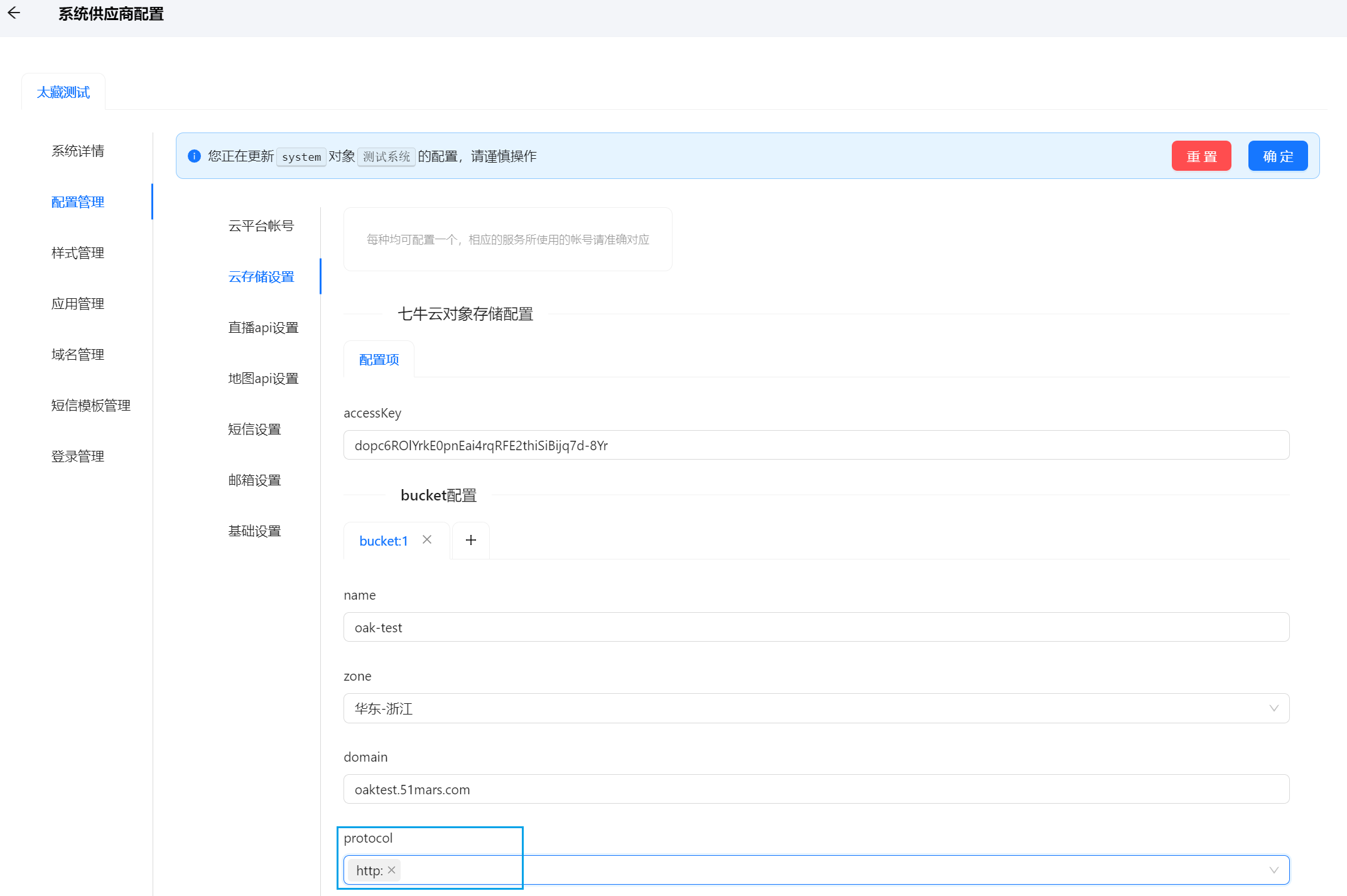
Task: Open the zone dropdown 华东-浙江
Action: (x=816, y=708)
